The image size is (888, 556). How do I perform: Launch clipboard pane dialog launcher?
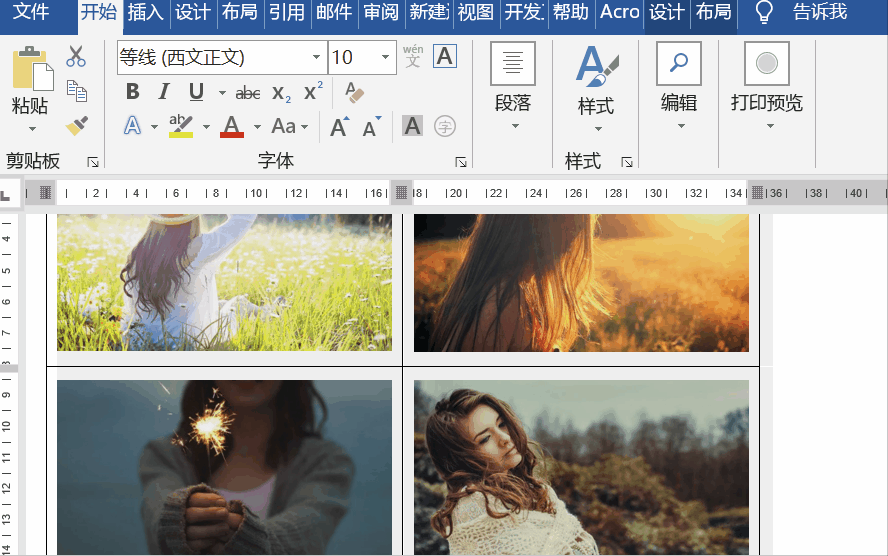click(x=93, y=162)
